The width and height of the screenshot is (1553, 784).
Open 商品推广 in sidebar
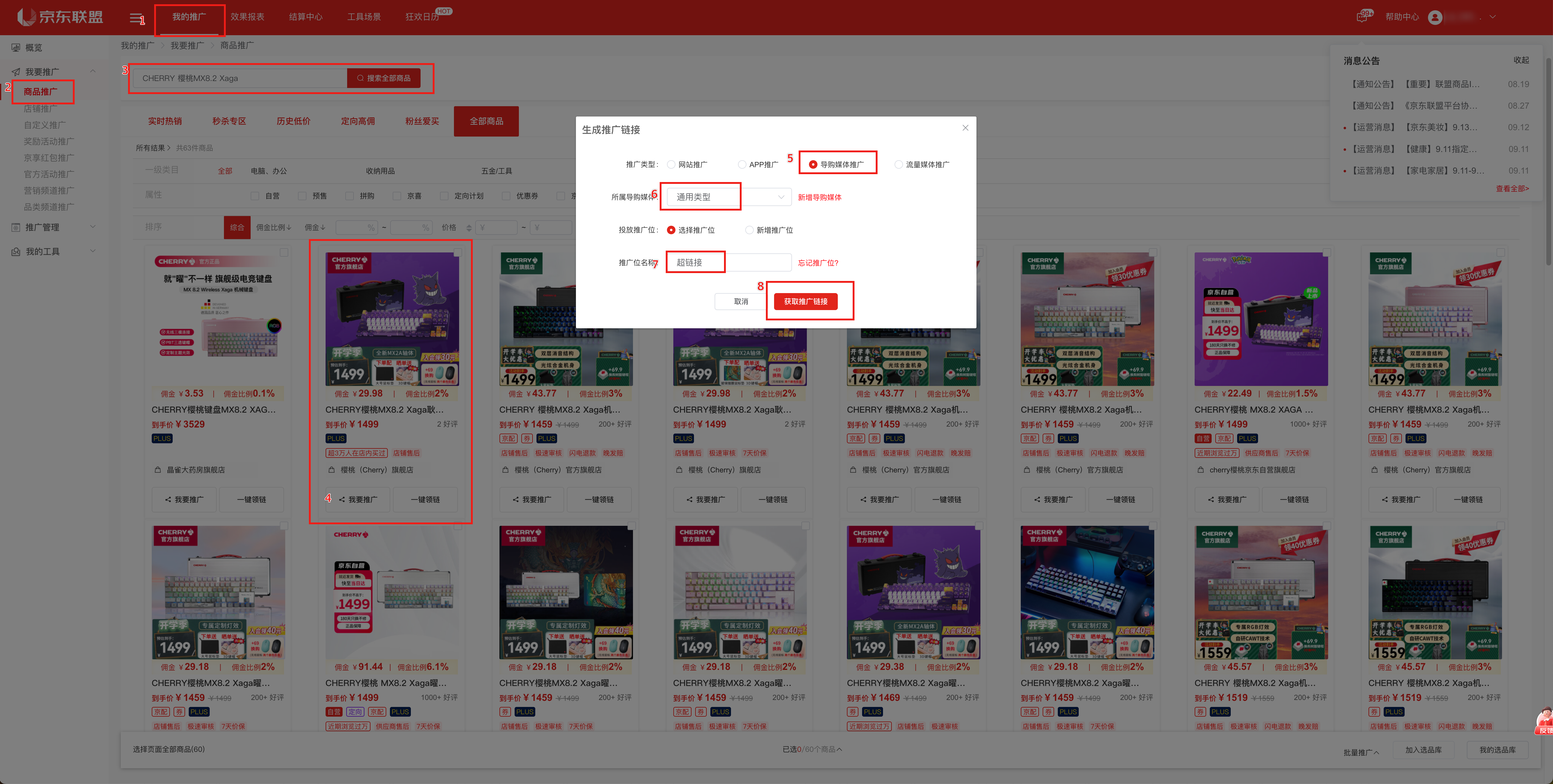pyautogui.click(x=40, y=92)
